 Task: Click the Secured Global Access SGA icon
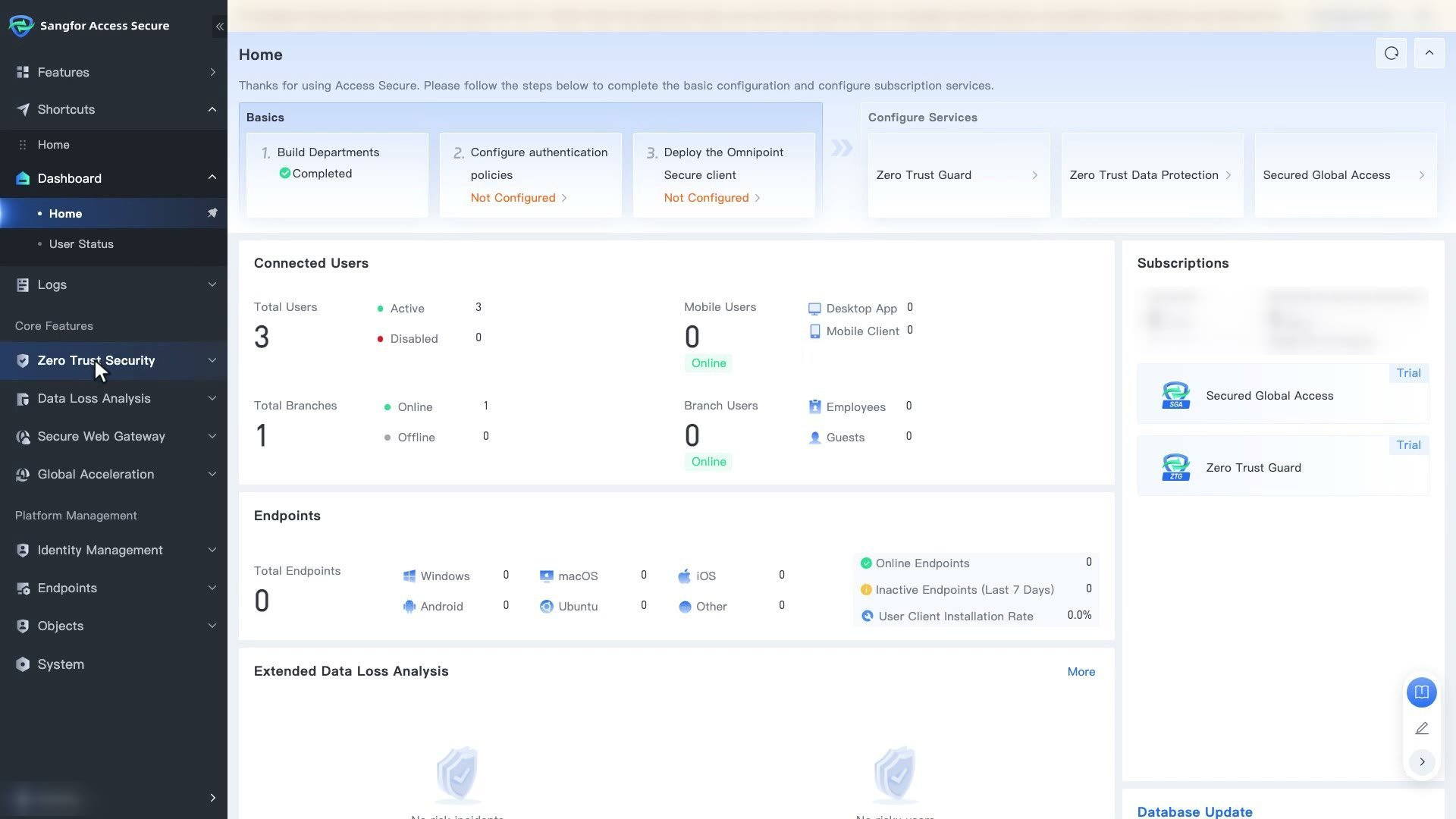point(1175,395)
